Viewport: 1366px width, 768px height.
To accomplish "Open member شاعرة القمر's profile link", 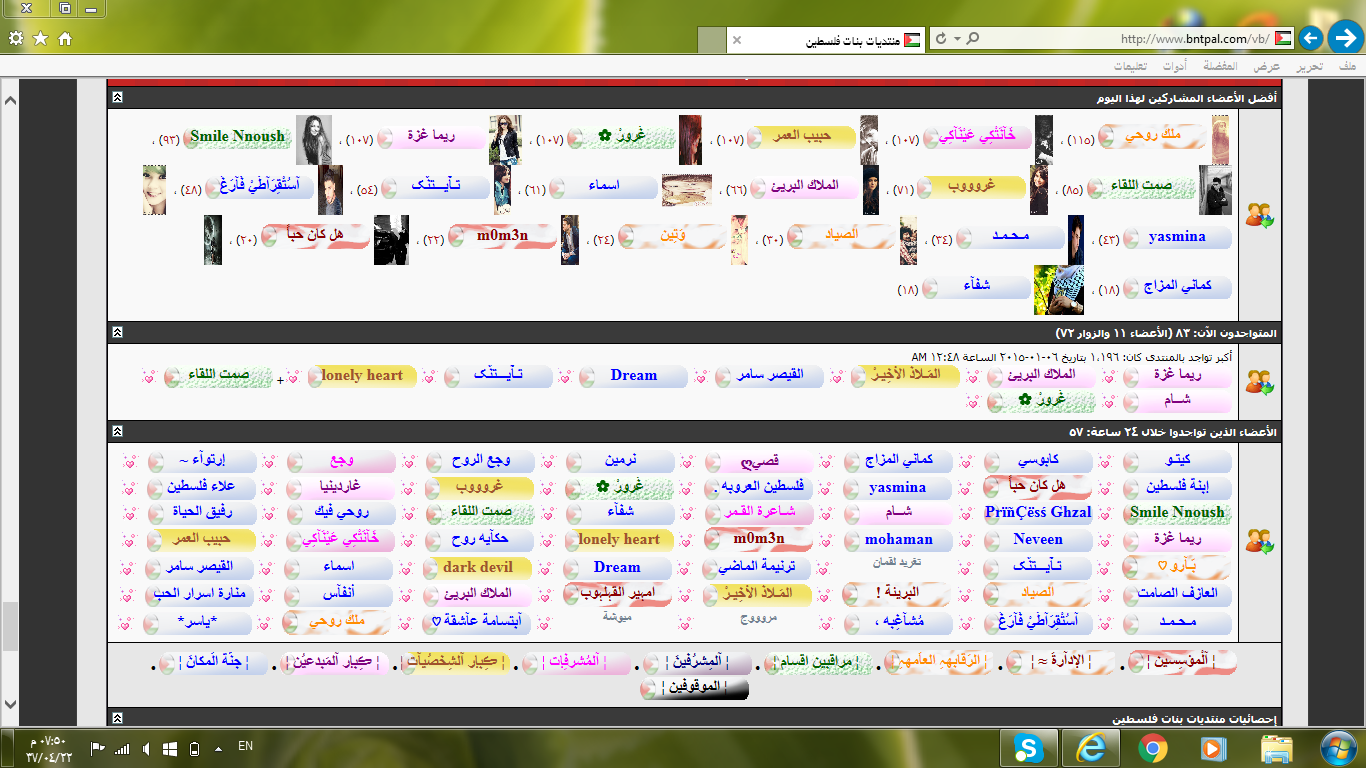I will 760,512.
